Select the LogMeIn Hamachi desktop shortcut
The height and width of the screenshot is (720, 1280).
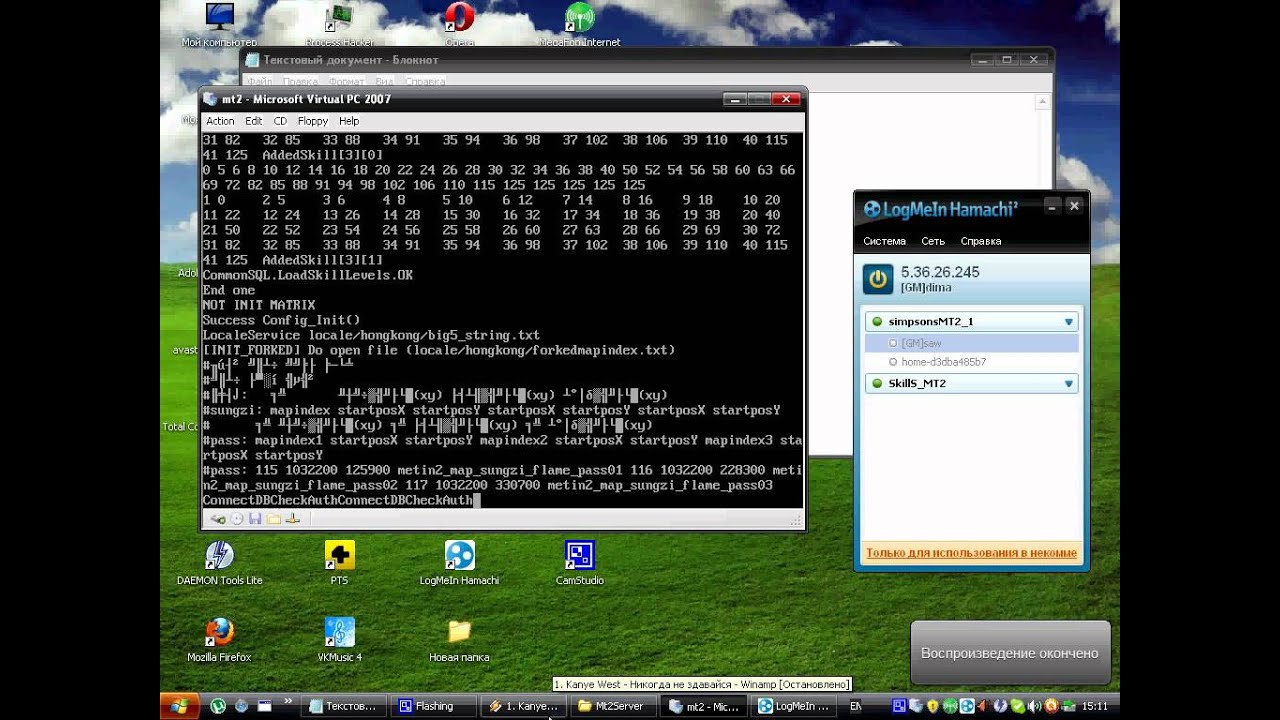click(459, 563)
